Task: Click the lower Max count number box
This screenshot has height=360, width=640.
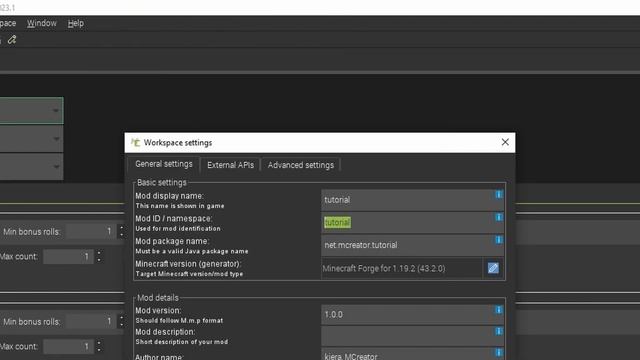Action: coord(69,347)
